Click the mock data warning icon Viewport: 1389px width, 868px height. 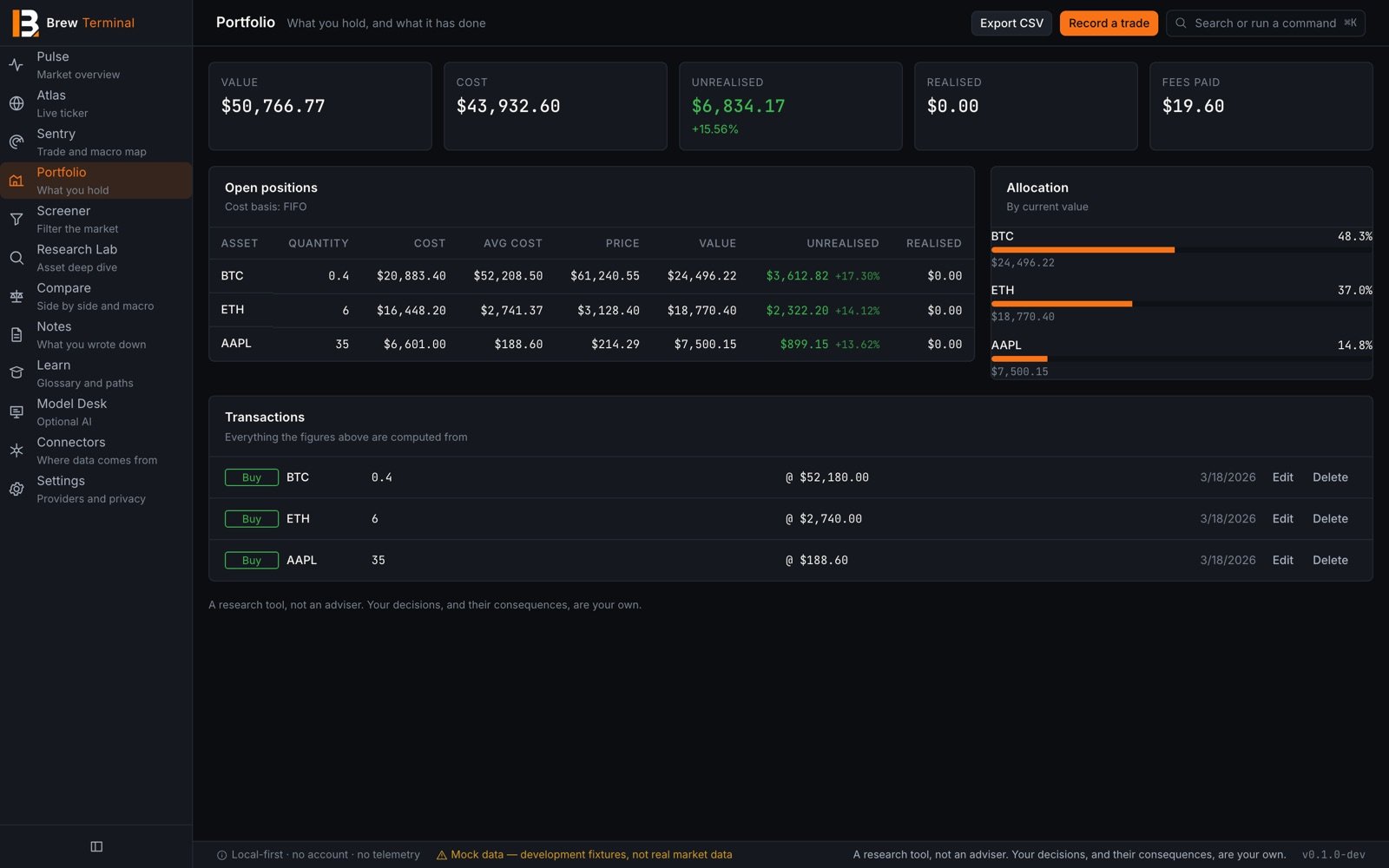442,855
